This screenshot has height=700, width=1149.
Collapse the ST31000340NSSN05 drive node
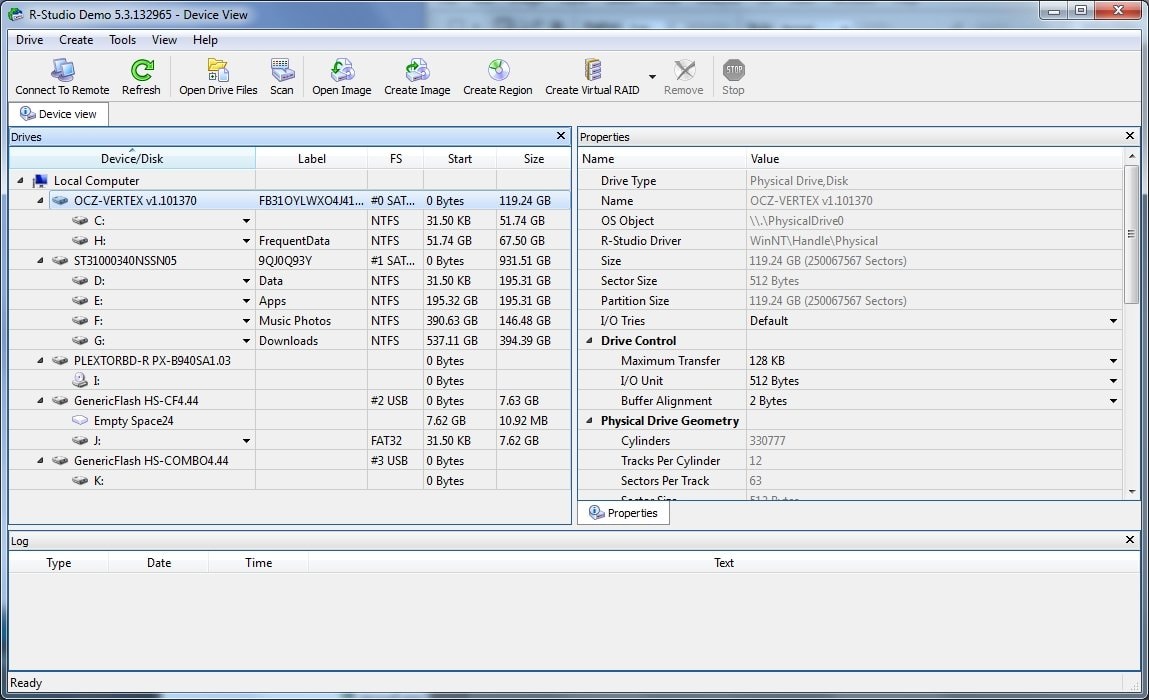click(x=40, y=260)
